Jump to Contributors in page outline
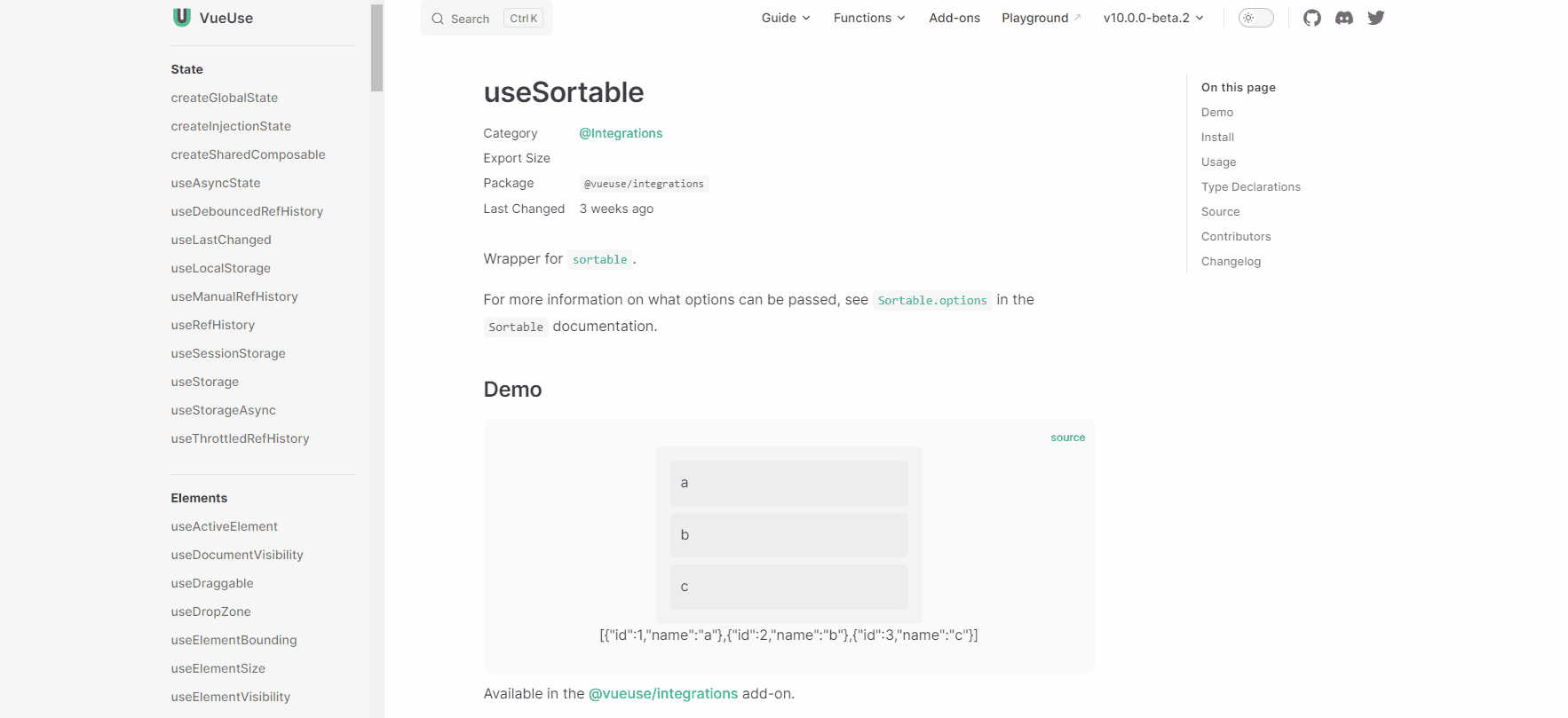 [1236, 236]
